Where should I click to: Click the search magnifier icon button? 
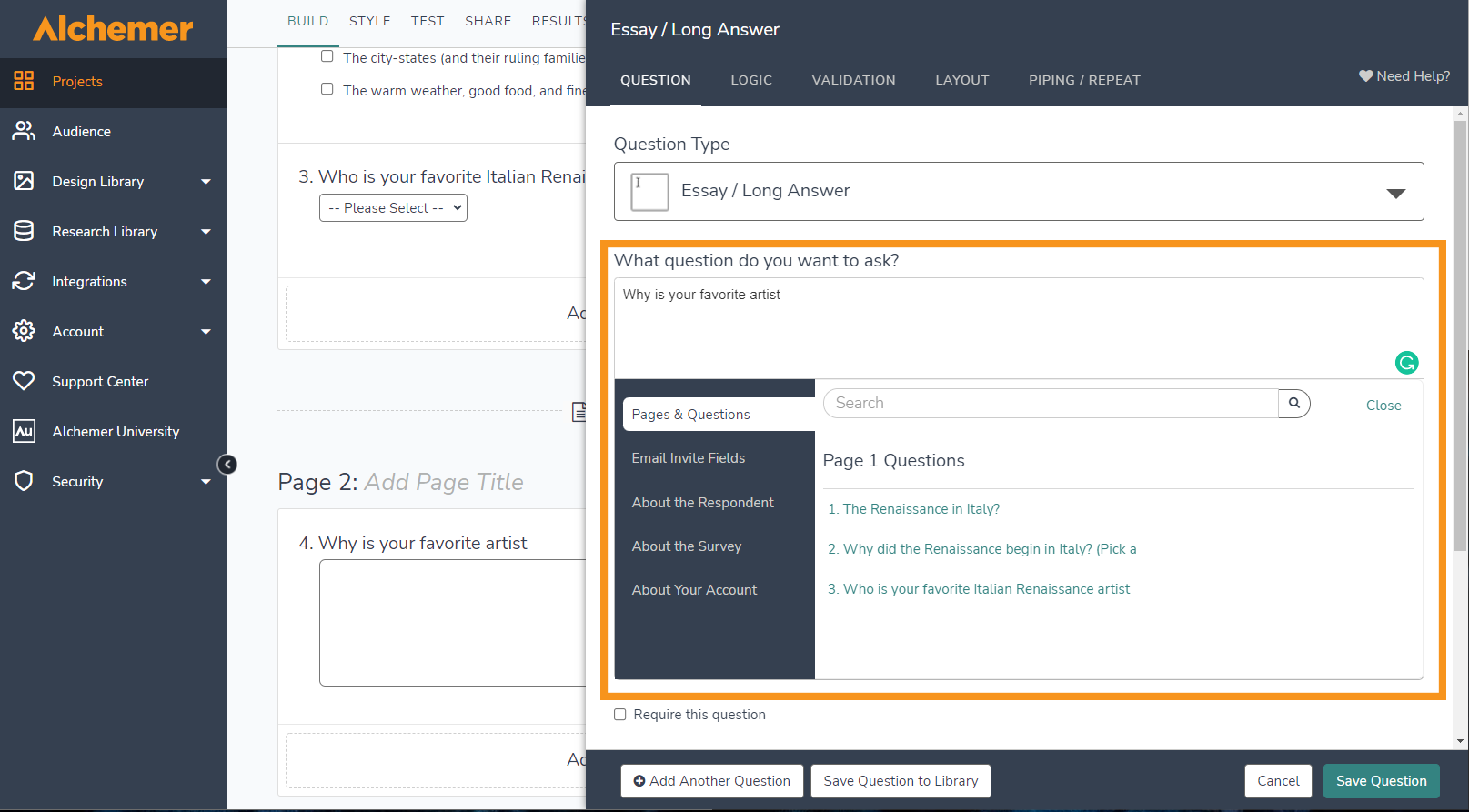point(1293,403)
